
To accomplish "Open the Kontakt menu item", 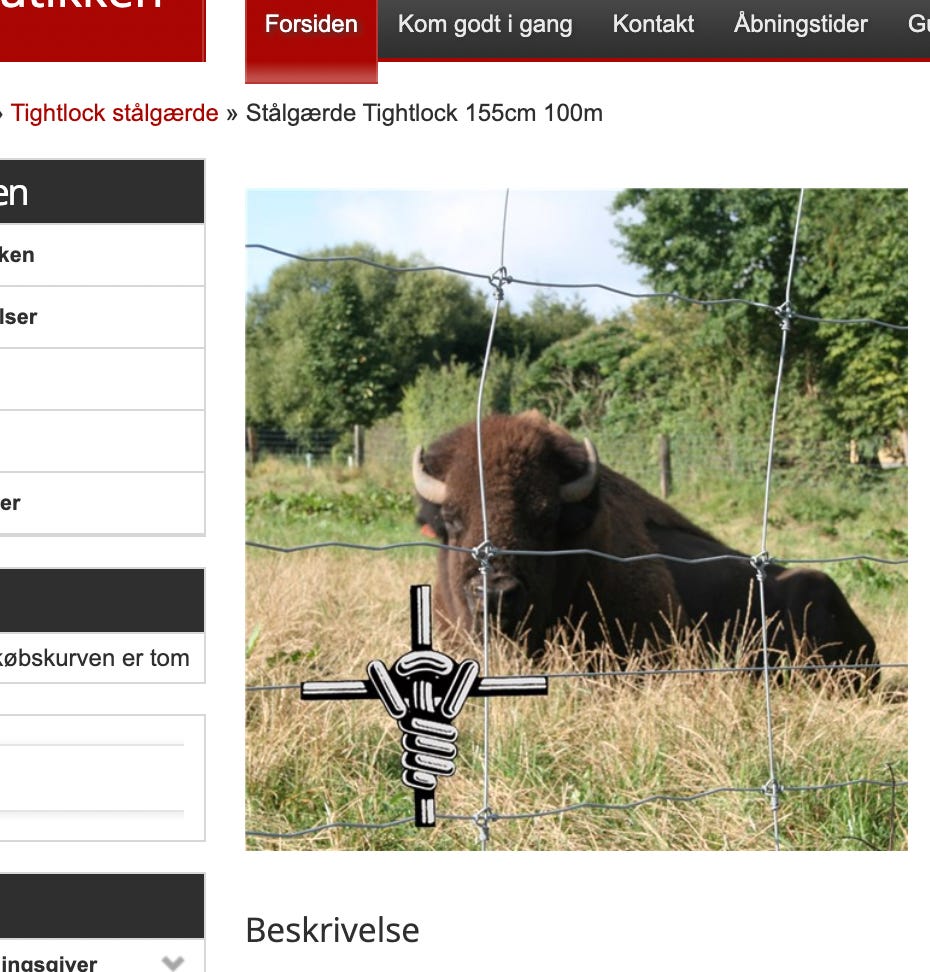I will [653, 24].
